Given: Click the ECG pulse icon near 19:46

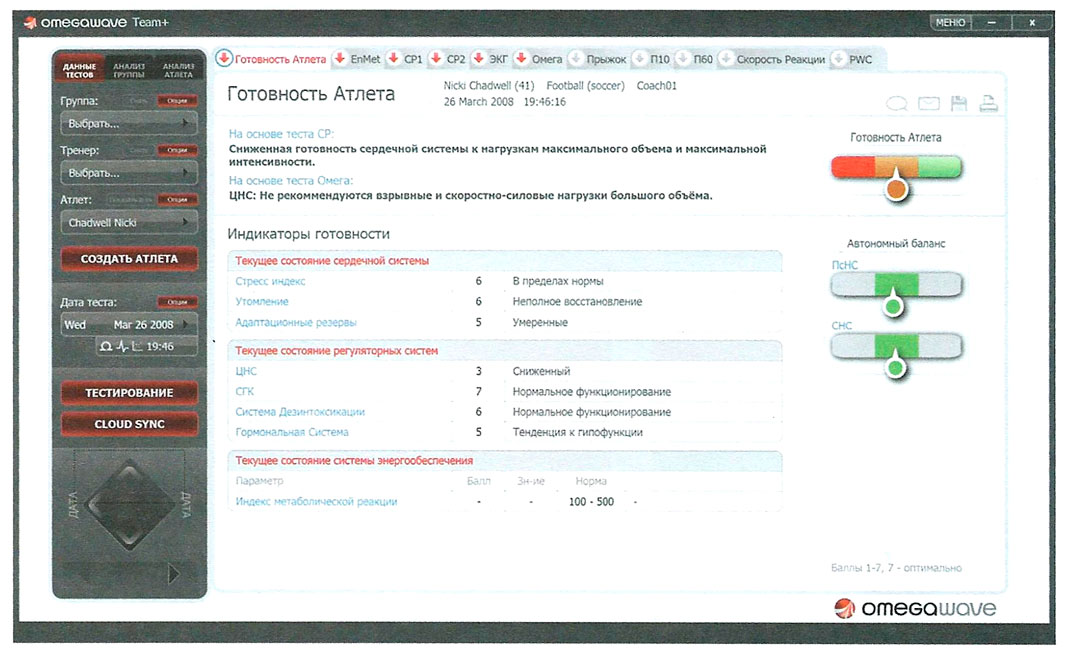Looking at the screenshot, I should click(x=120, y=346).
